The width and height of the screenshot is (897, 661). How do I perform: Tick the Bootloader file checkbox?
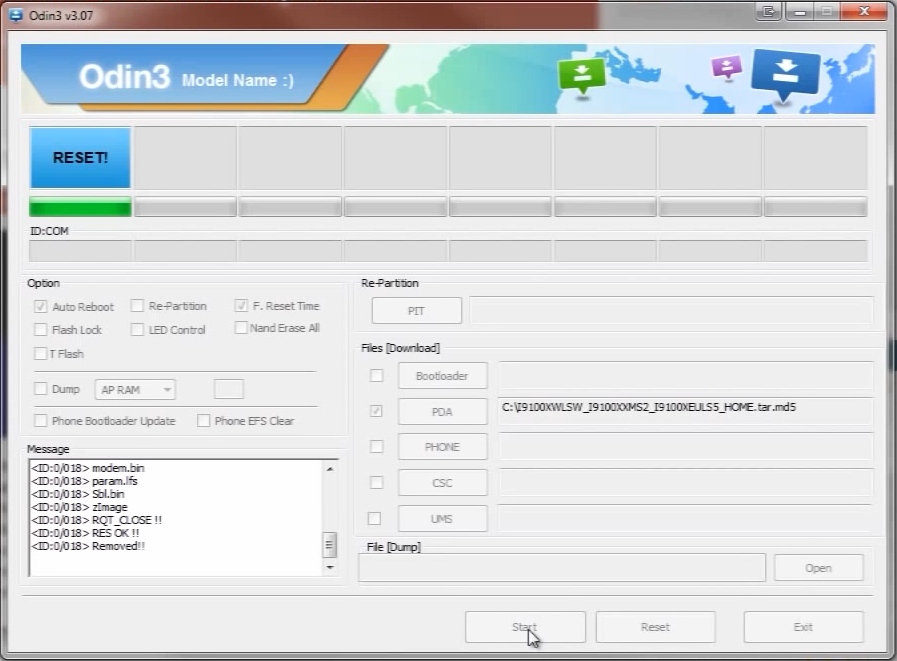coord(376,375)
